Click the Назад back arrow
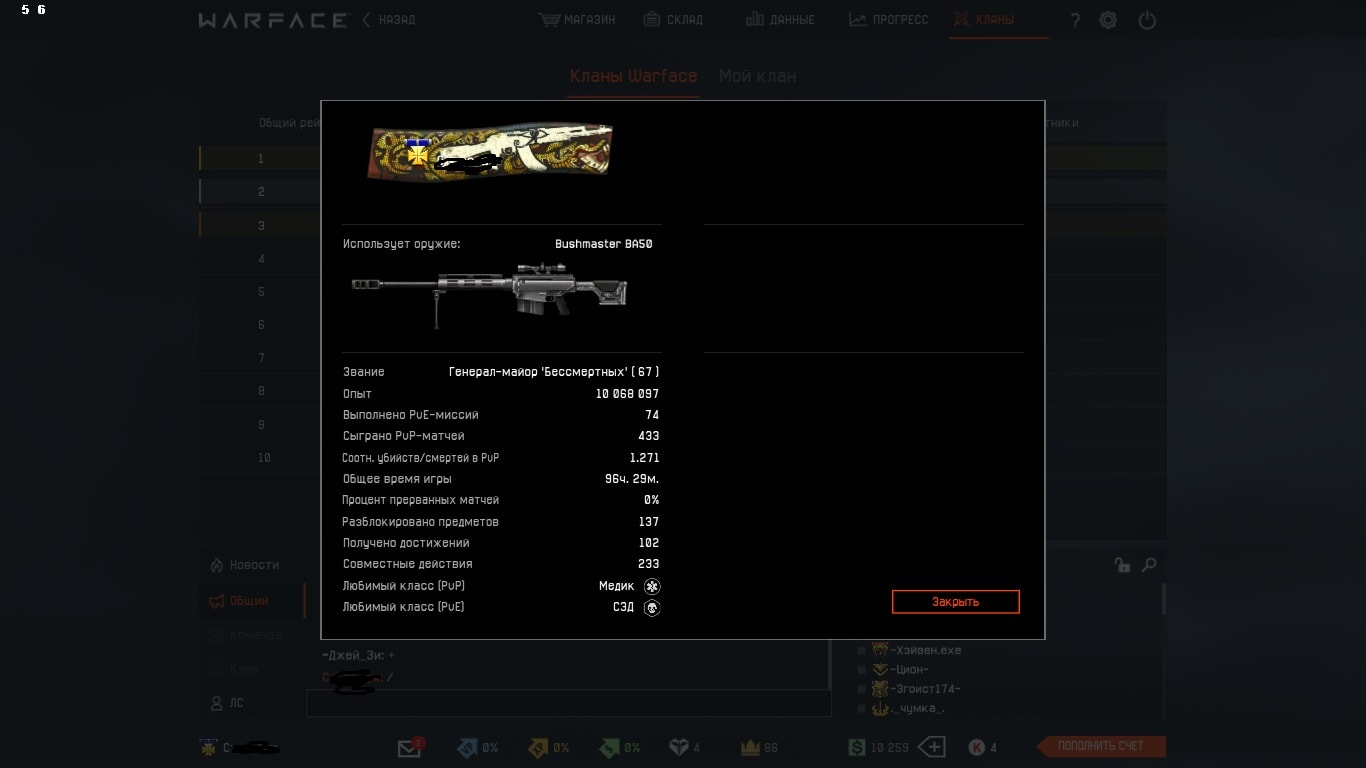The height and width of the screenshot is (768, 1366). click(388, 19)
